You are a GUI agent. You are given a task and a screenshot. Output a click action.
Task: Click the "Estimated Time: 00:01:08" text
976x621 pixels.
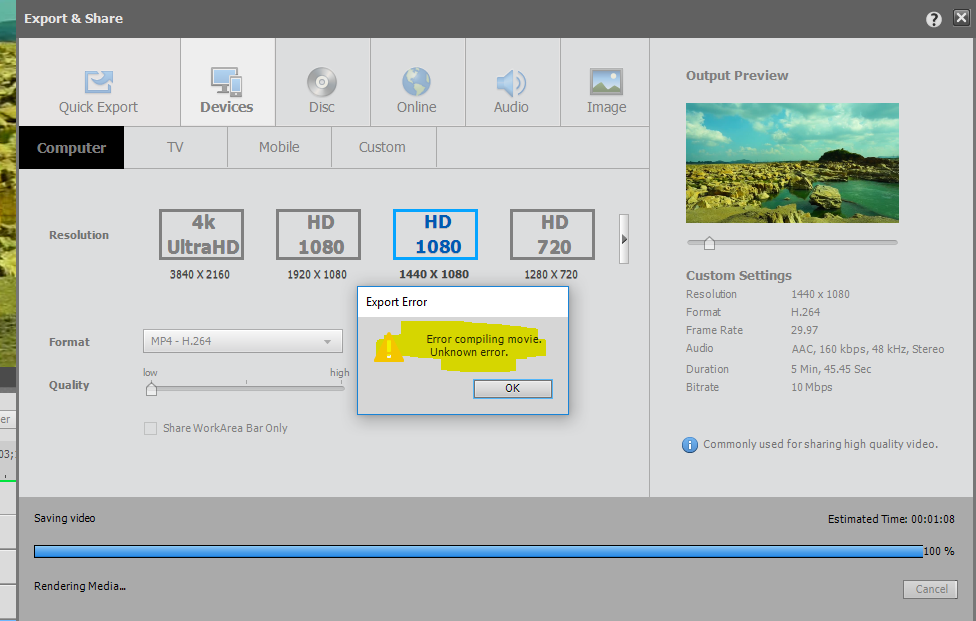click(x=891, y=519)
